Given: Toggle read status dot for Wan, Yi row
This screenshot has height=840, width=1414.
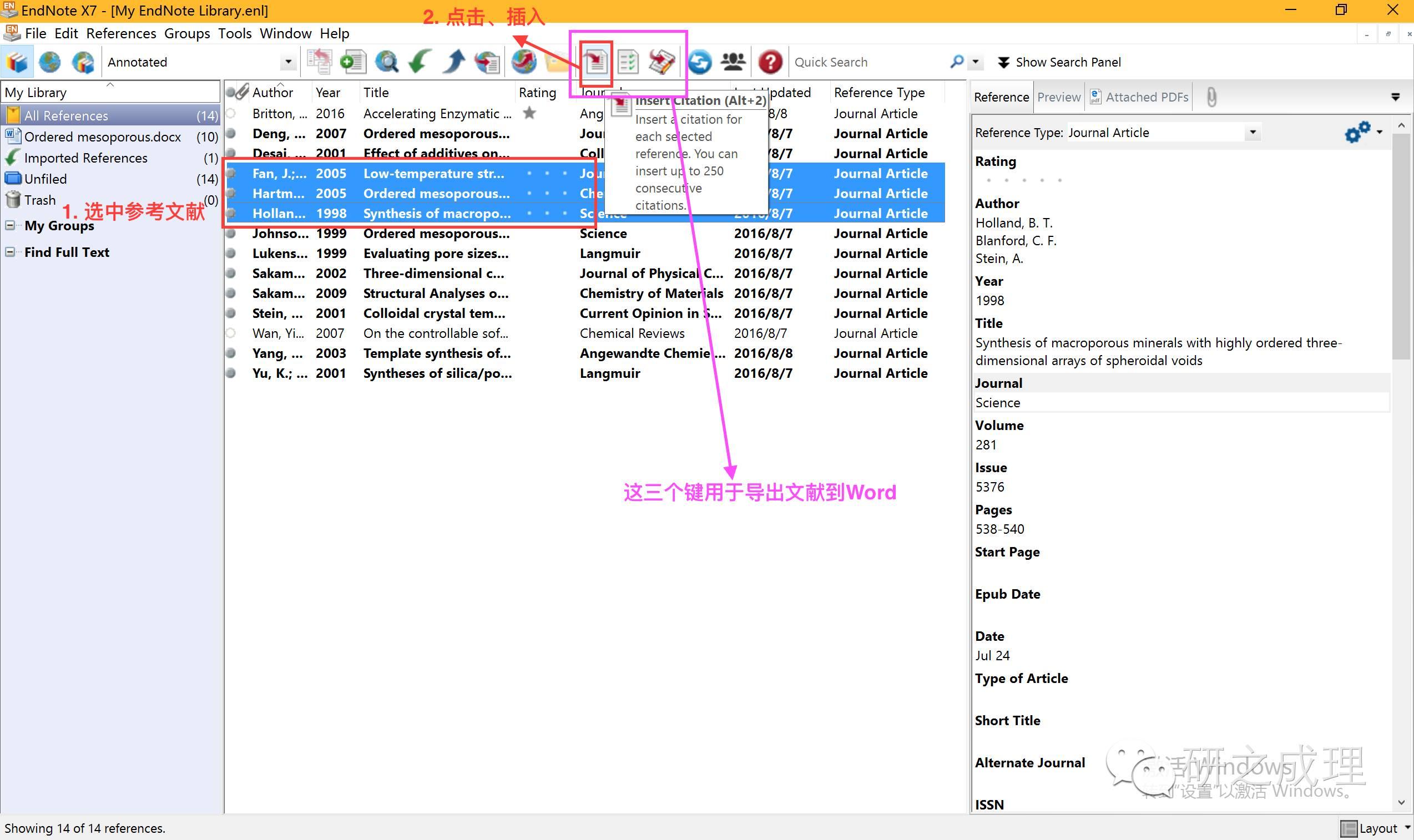Looking at the screenshot, I should [231, 333].
